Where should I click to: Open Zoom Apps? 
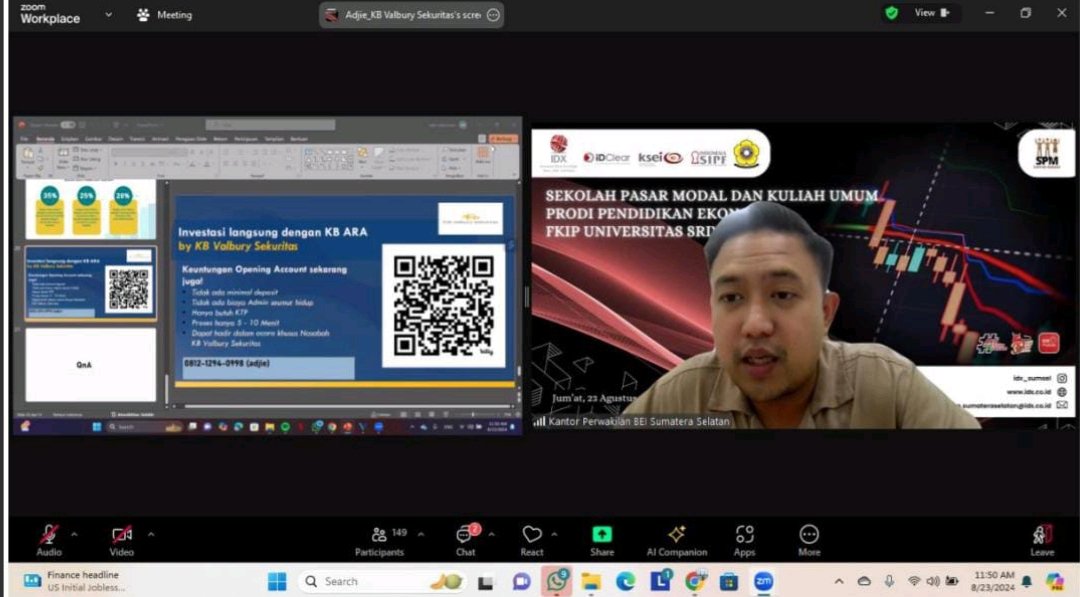[x=744, y=540]
